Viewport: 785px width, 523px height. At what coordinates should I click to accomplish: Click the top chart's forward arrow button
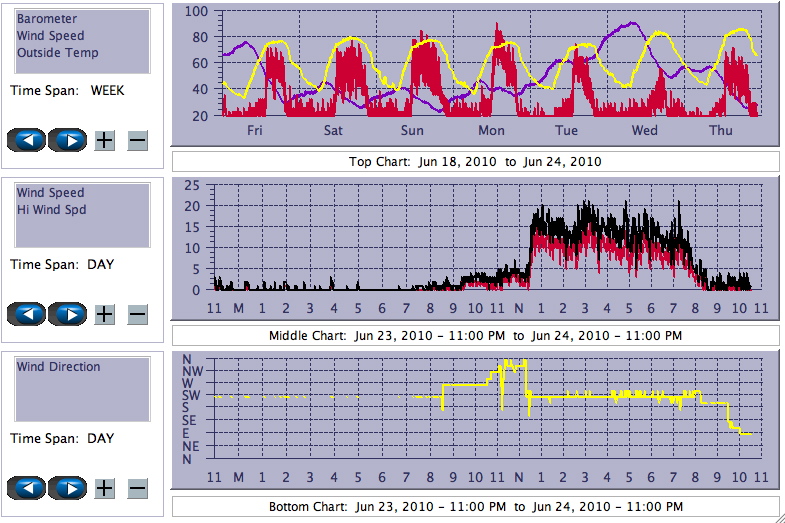pyautogui.click(x=68, y=140)
